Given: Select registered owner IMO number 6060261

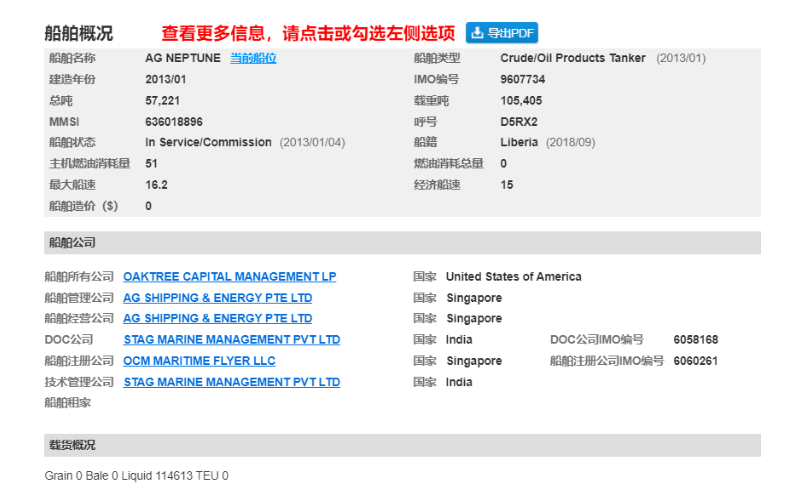Looking at the screenshot, I should [x=695, y=361].
